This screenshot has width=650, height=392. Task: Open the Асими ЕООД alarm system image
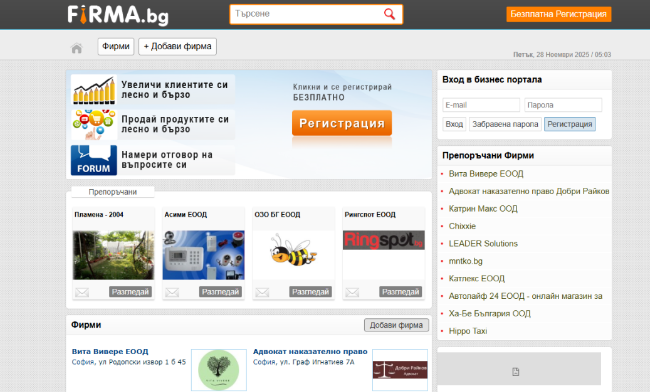tap(204, 255)
